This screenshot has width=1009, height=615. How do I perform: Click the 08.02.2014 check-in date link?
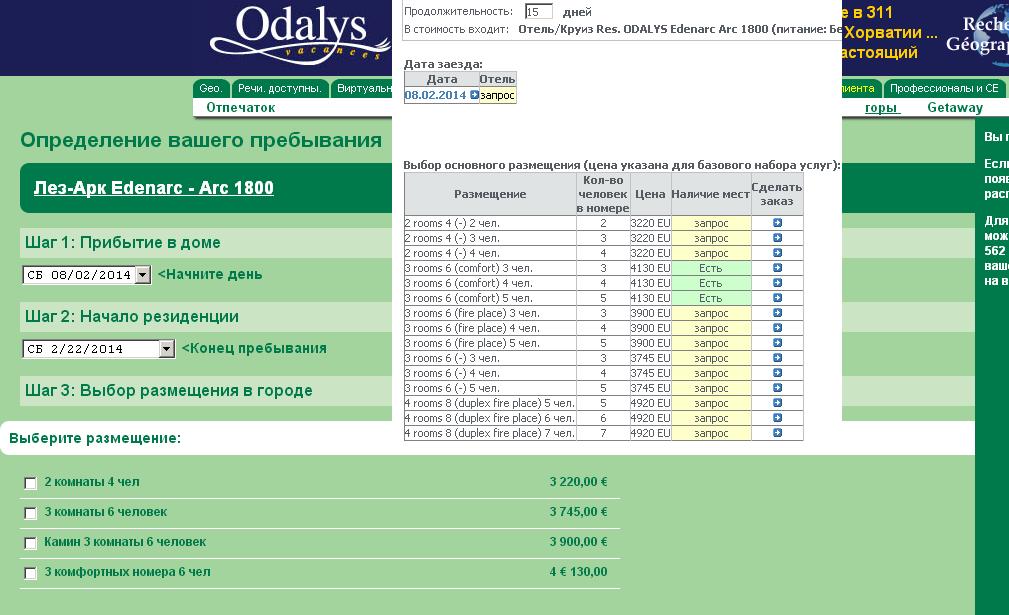(435, 95)
